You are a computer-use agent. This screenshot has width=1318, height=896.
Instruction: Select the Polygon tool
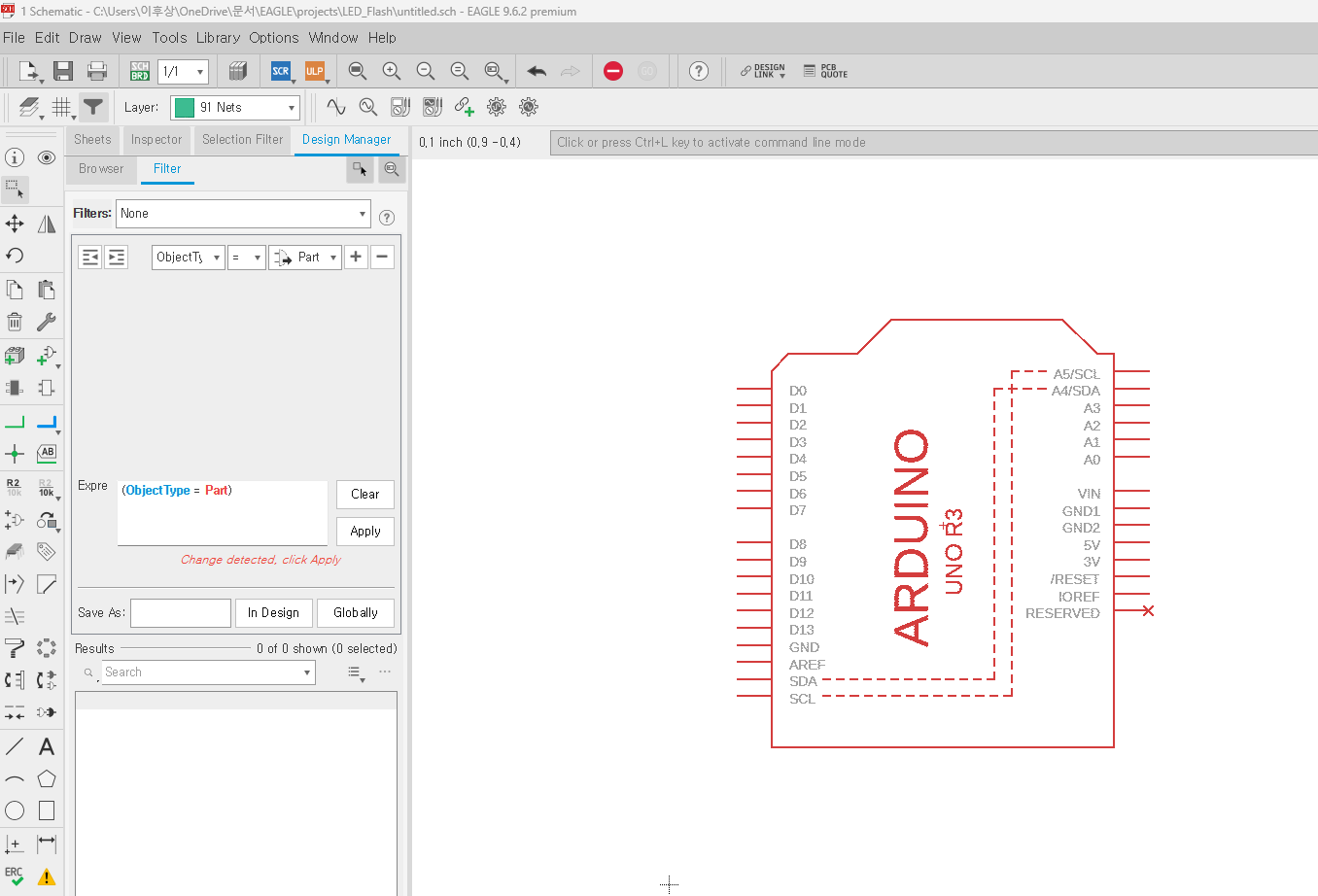pos(47,779)
